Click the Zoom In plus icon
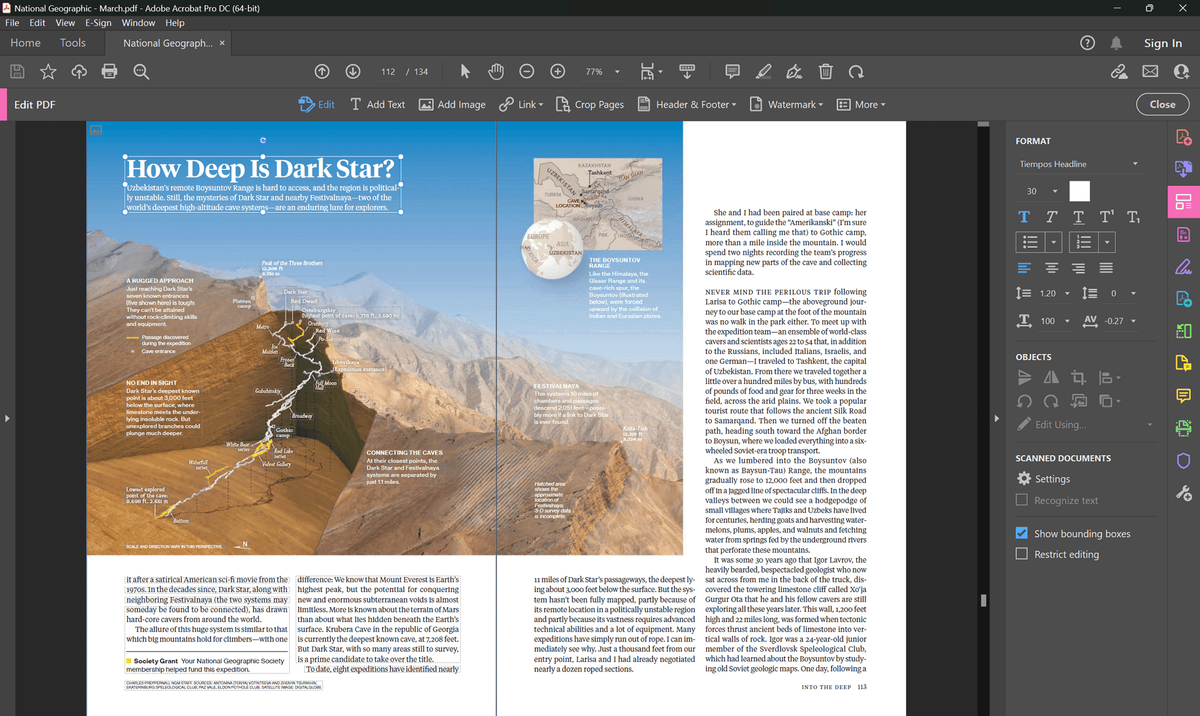 pyautogui.click(x=558, y=72)
